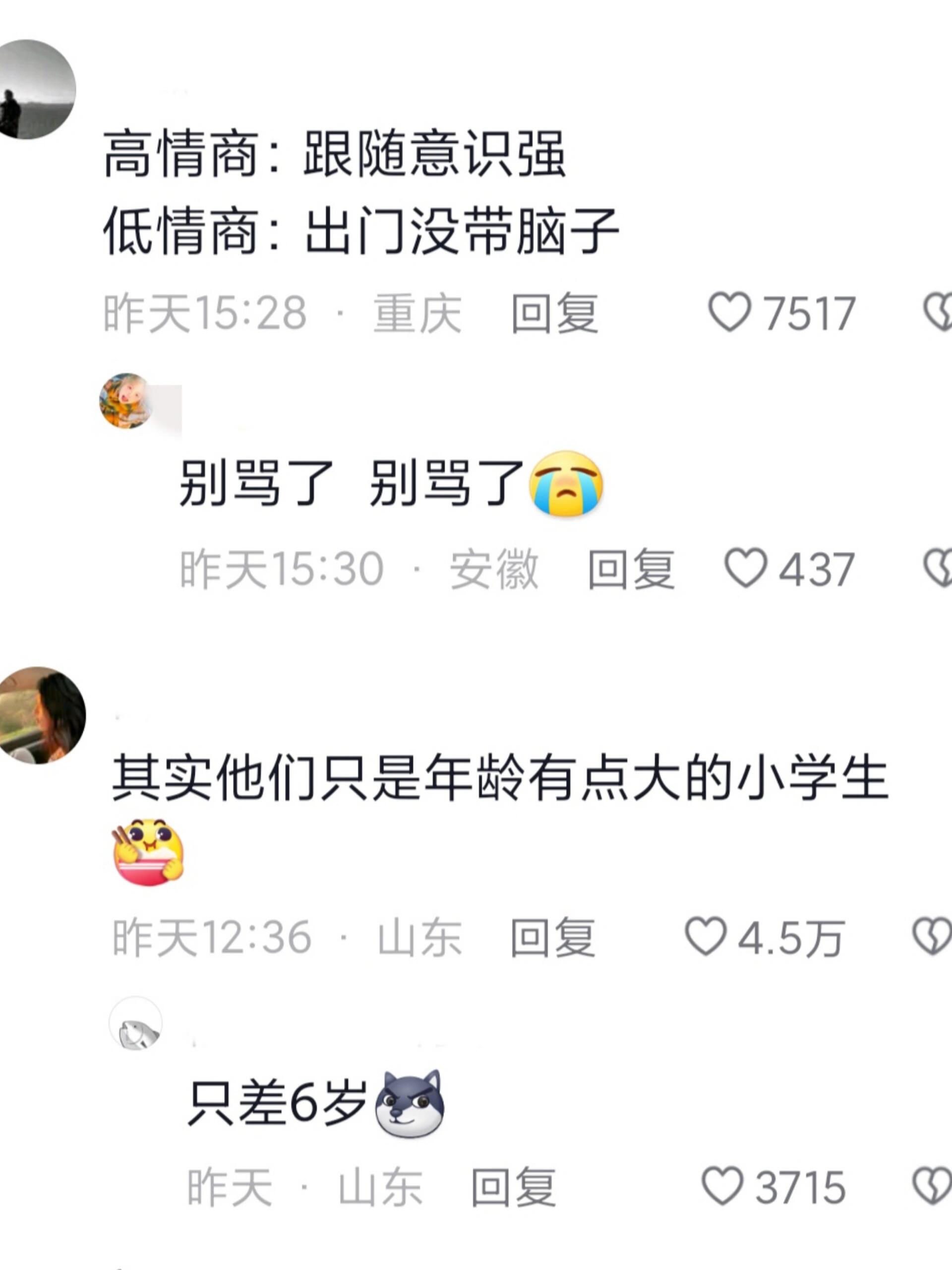Tap the crying face emoji
This screenshot has width=952, height=1270.
(x=566, y=483)
